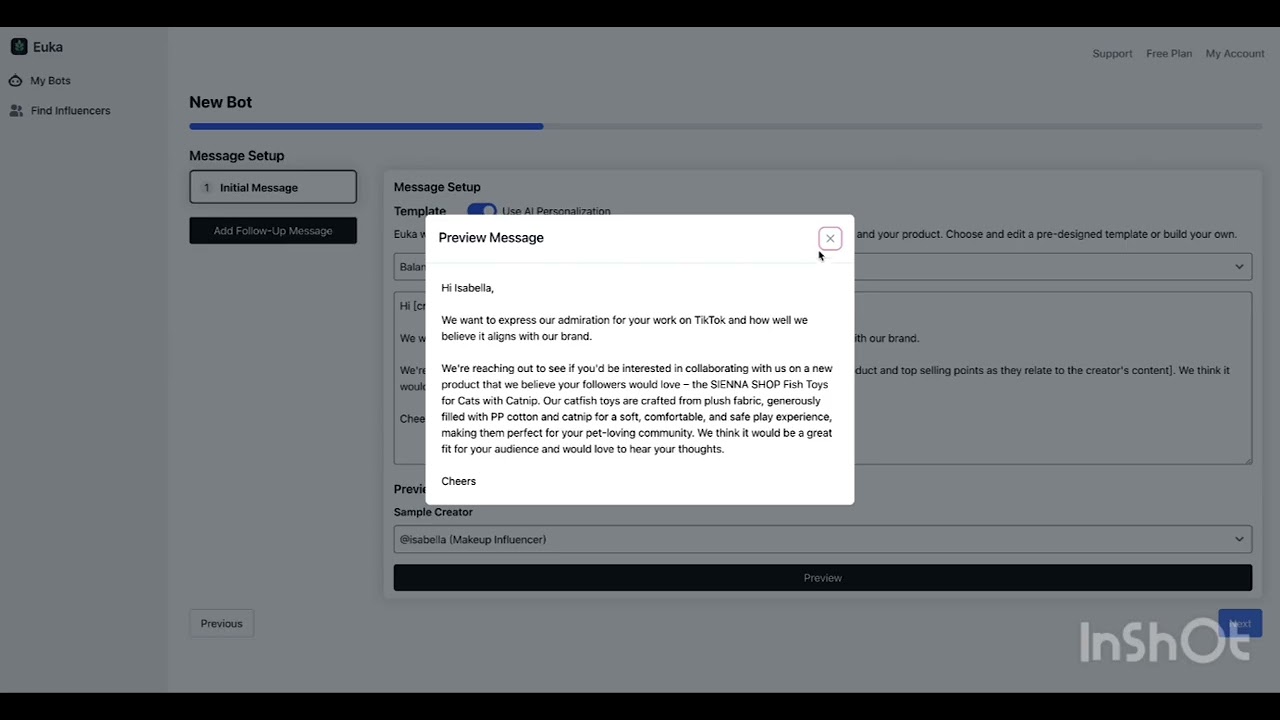1280x720 pixels.
Task: Select the Initial Message step
Action: [x=273, y=187]
